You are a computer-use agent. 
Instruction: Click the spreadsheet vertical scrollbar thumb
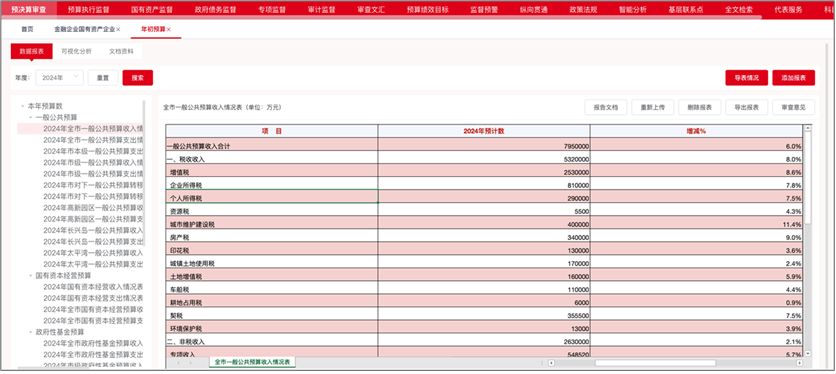807,178
